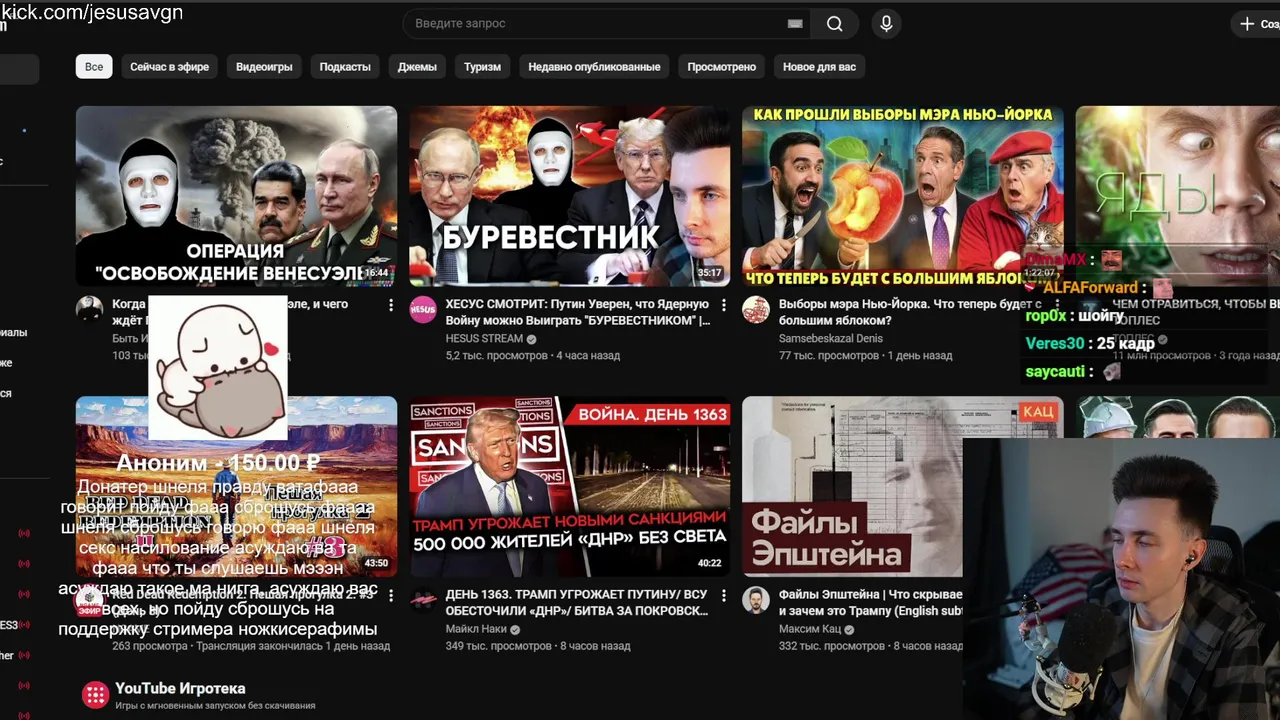Viewport: 1280px width, 720px height.
Task: Open New York mayor election thumbnail
Action: [x=902, y=196]
